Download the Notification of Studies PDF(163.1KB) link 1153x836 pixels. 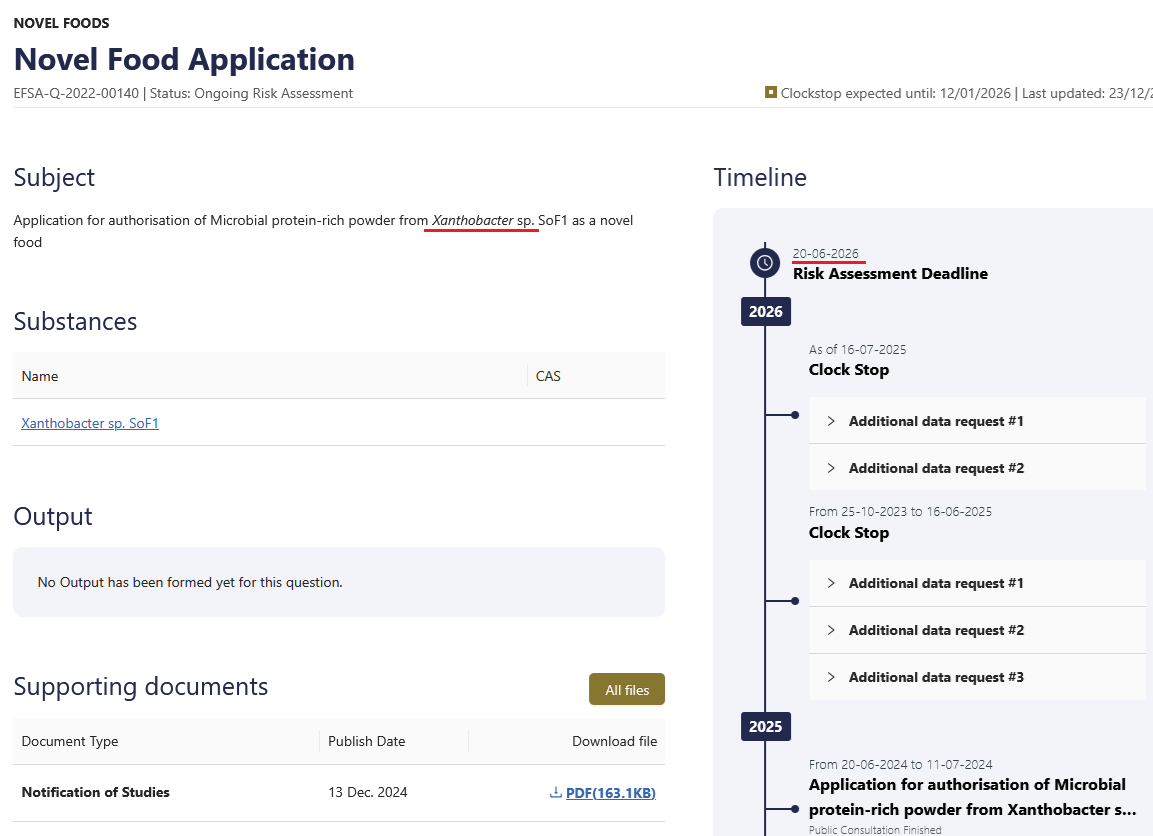tap(610, 793)
